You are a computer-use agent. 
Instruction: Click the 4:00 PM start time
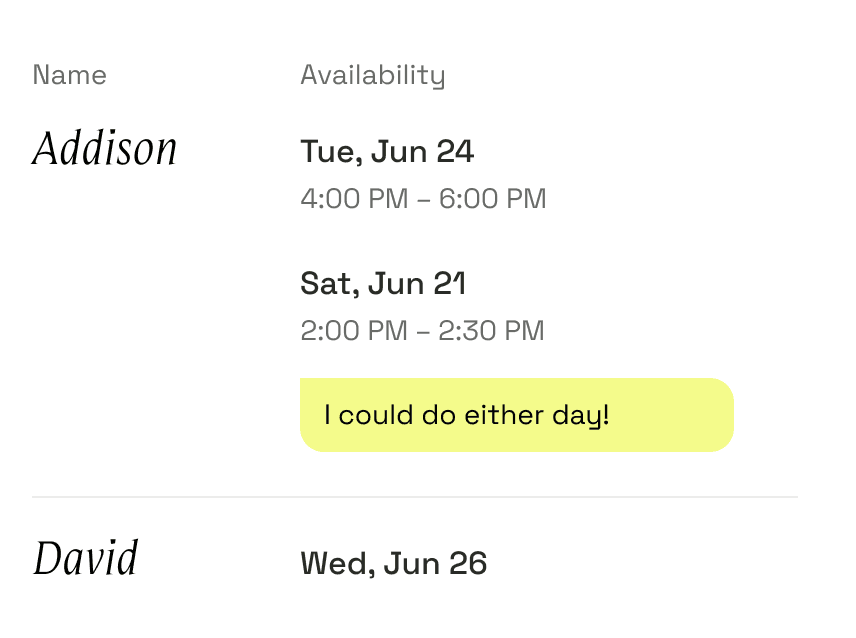coord(354,199)
